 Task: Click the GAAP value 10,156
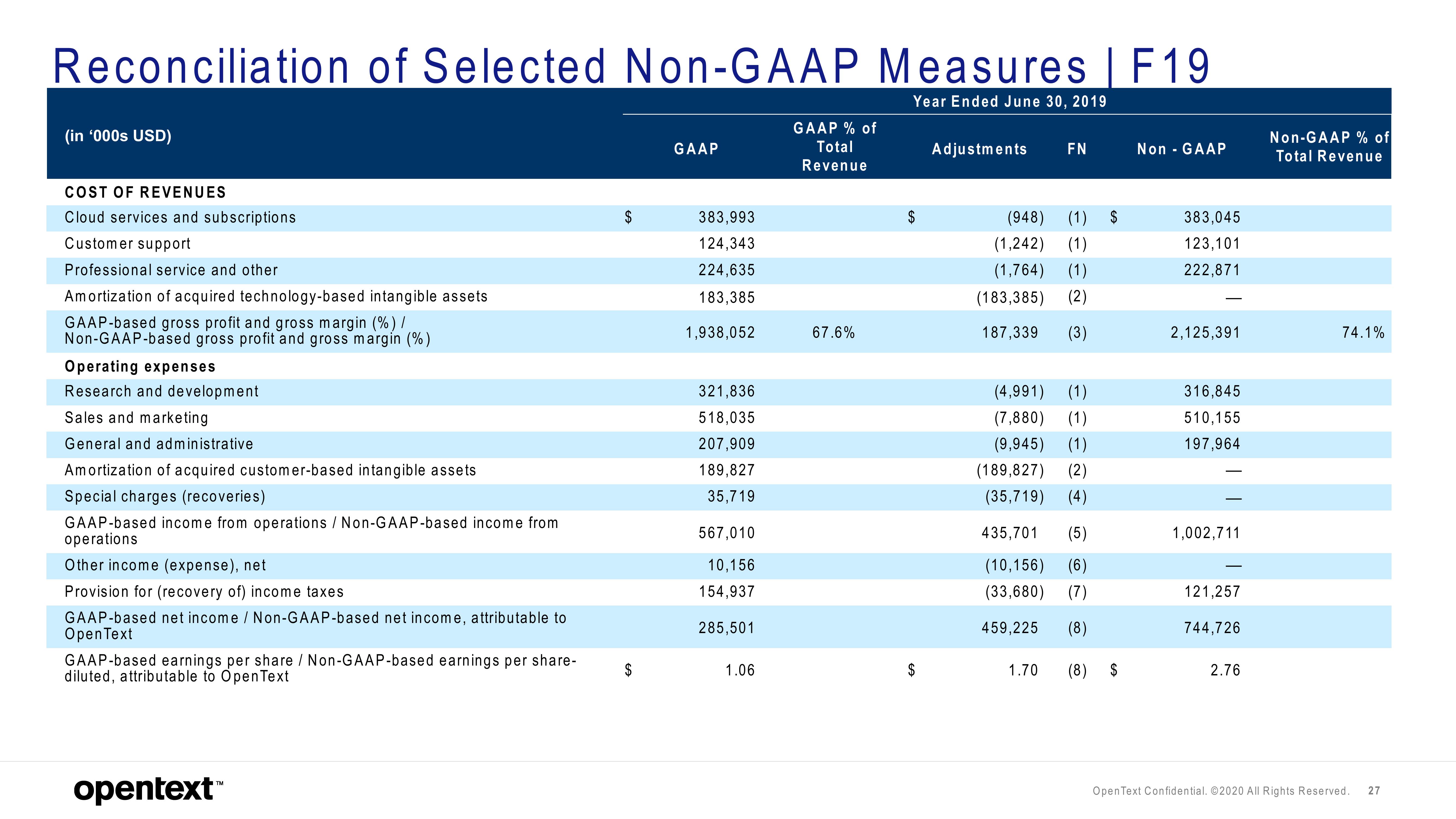pos(731,565)
